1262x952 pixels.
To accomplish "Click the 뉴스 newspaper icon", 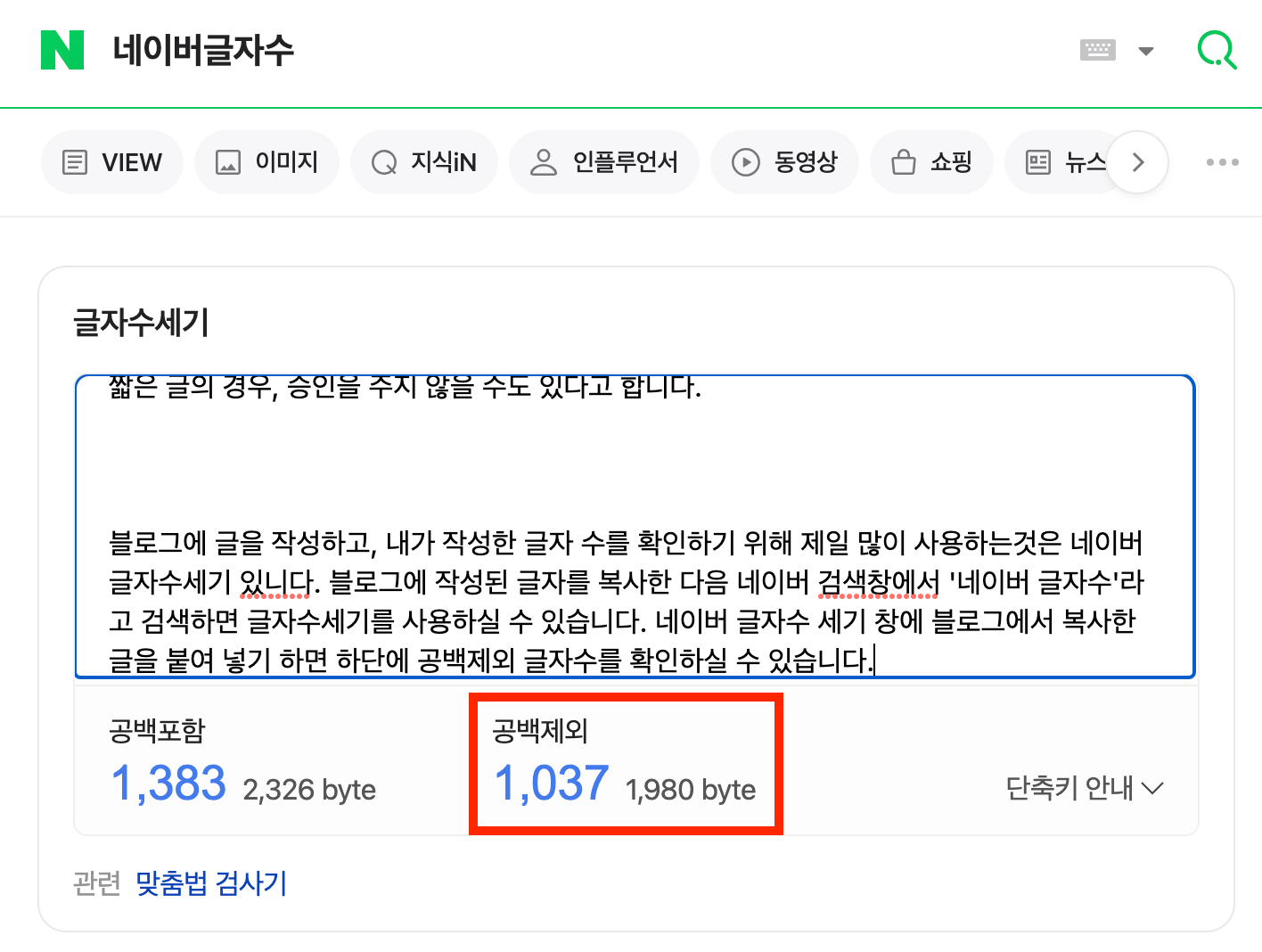I will pyautogui.click(x=1037, y=161).
